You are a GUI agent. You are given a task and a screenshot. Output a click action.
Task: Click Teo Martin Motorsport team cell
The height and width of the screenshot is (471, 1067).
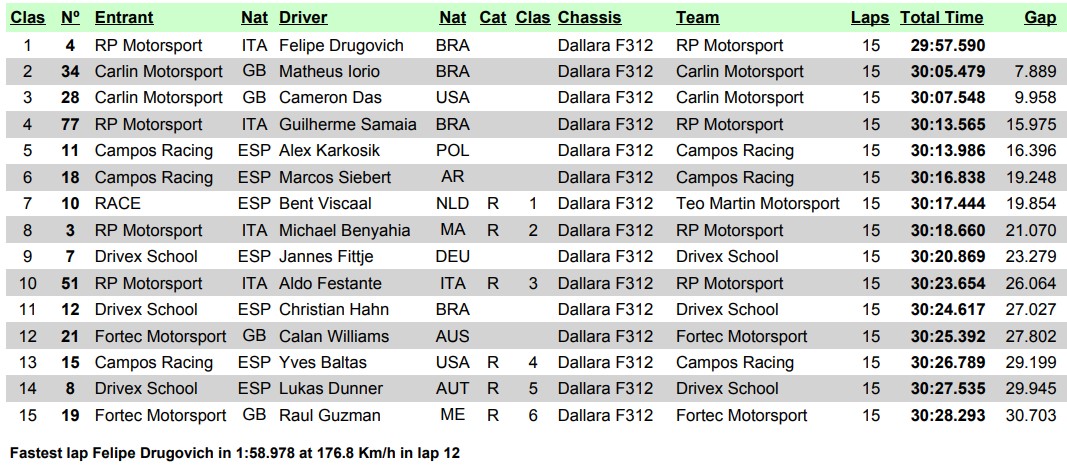[757, 204]
